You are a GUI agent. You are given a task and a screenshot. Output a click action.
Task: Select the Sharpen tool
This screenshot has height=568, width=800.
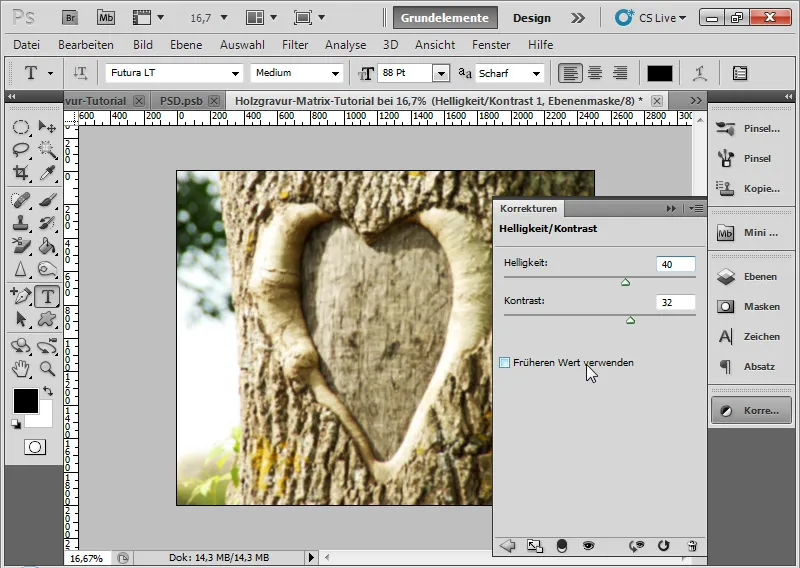[x=20, y=269]
